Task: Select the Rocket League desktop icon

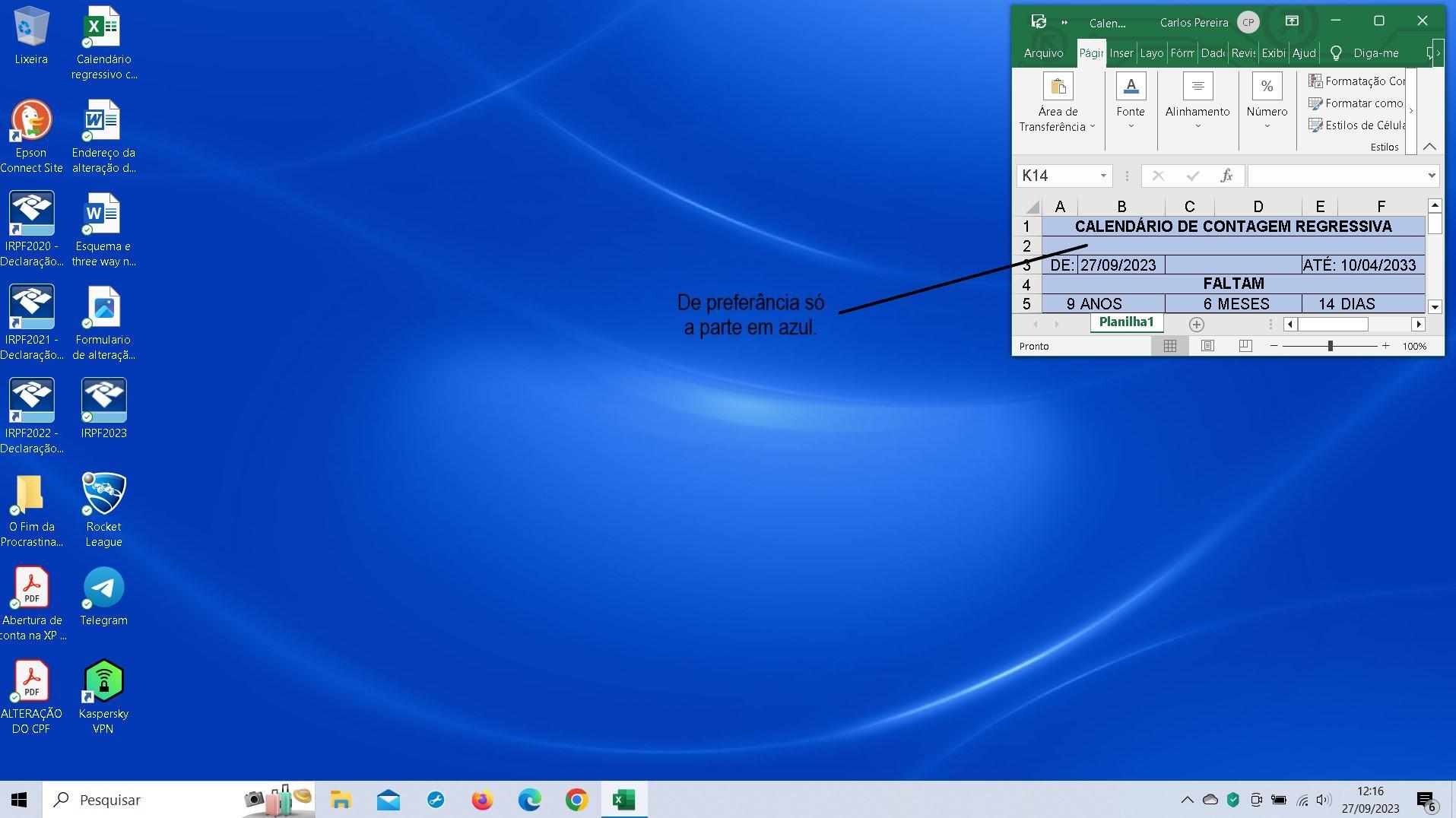Action: [x=103, y=510]
